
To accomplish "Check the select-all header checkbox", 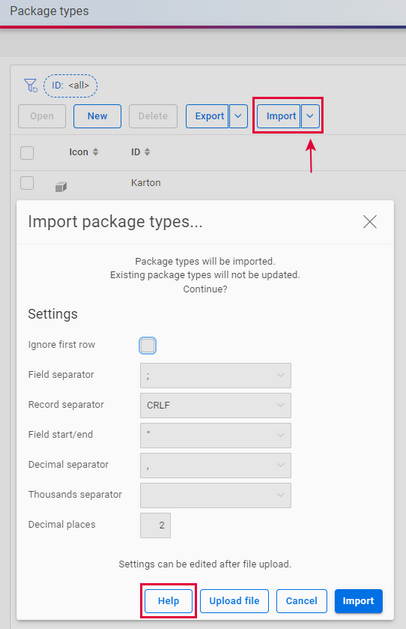I will 27,153.
